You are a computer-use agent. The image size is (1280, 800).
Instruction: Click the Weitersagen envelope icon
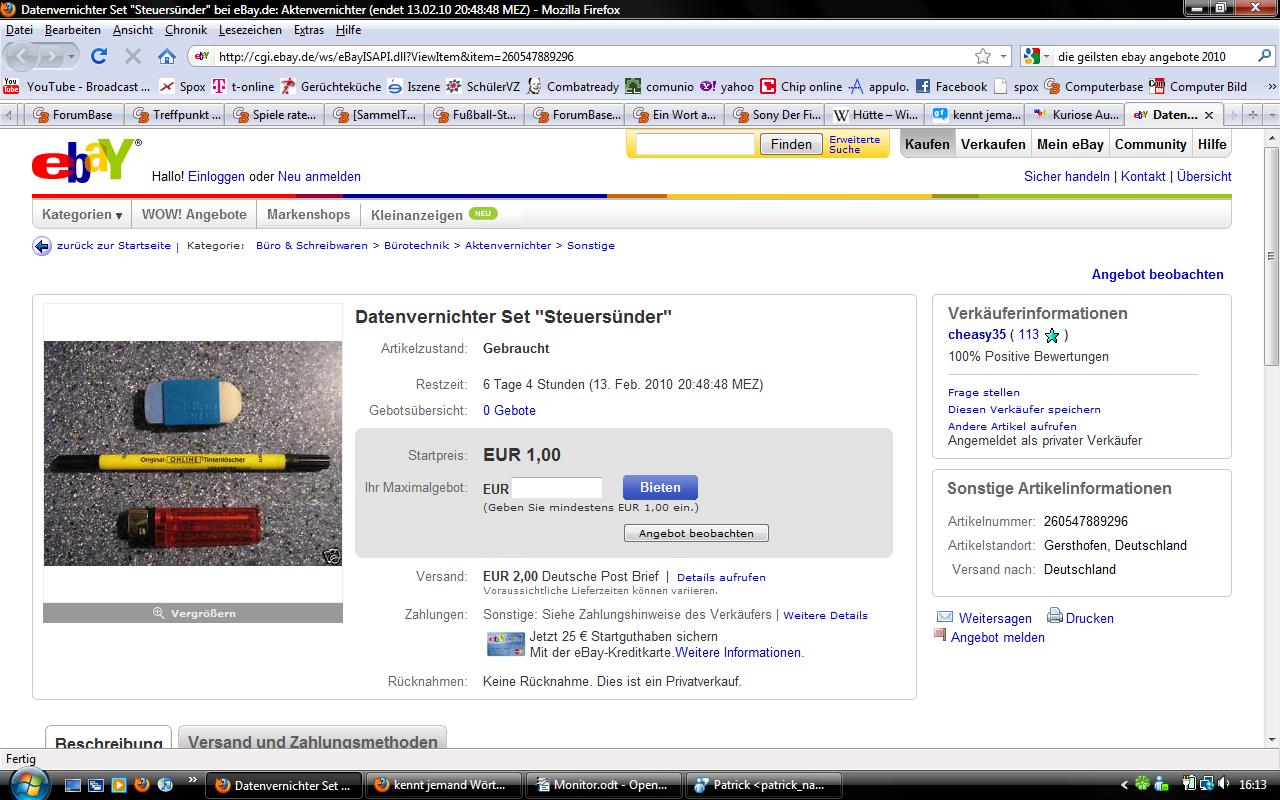click(x=945, y=617)
